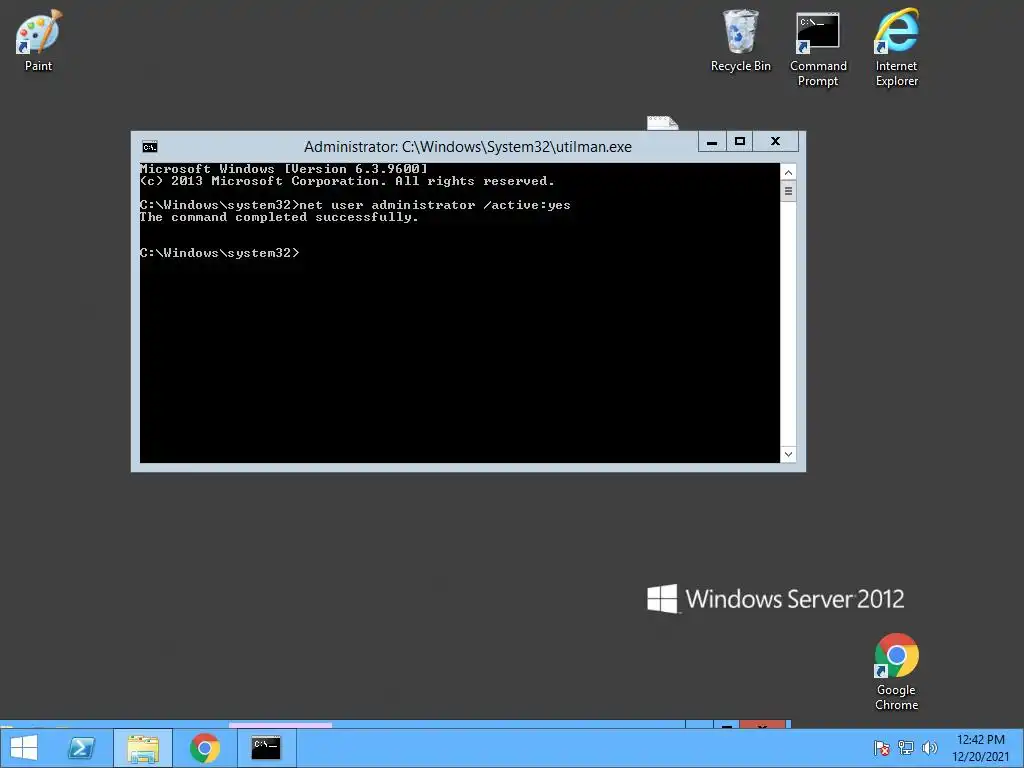This screenshot has width=1024, height=768.
Task: Click the 'net user administrator /active:yes' line
Action: click(355, 205)
